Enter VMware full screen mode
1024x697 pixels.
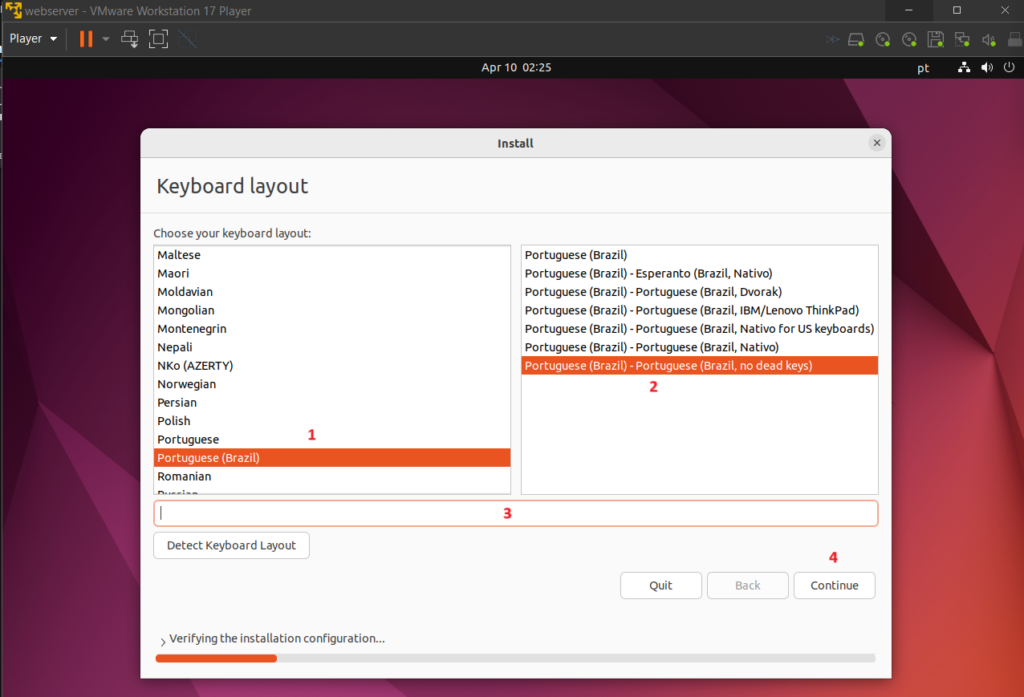158,39
